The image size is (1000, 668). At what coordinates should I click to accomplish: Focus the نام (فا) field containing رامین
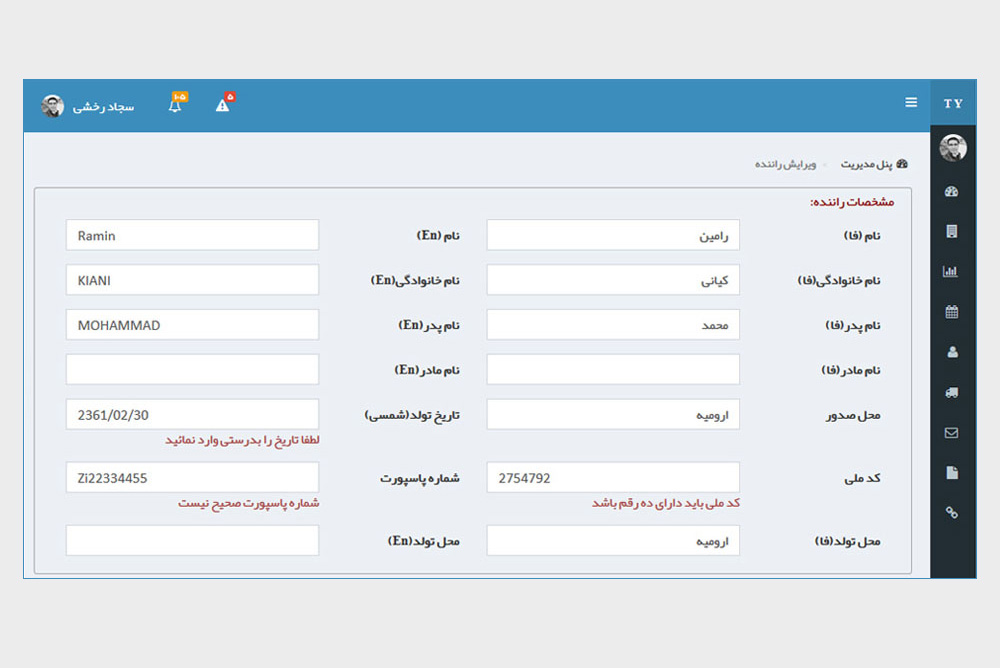(613, 235)
